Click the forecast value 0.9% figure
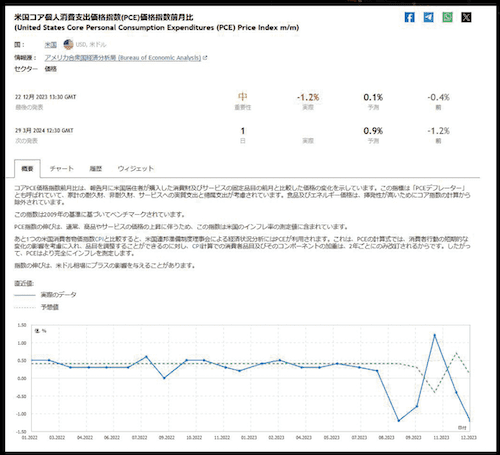Viewport: 500px width, 455px height. 373,131
